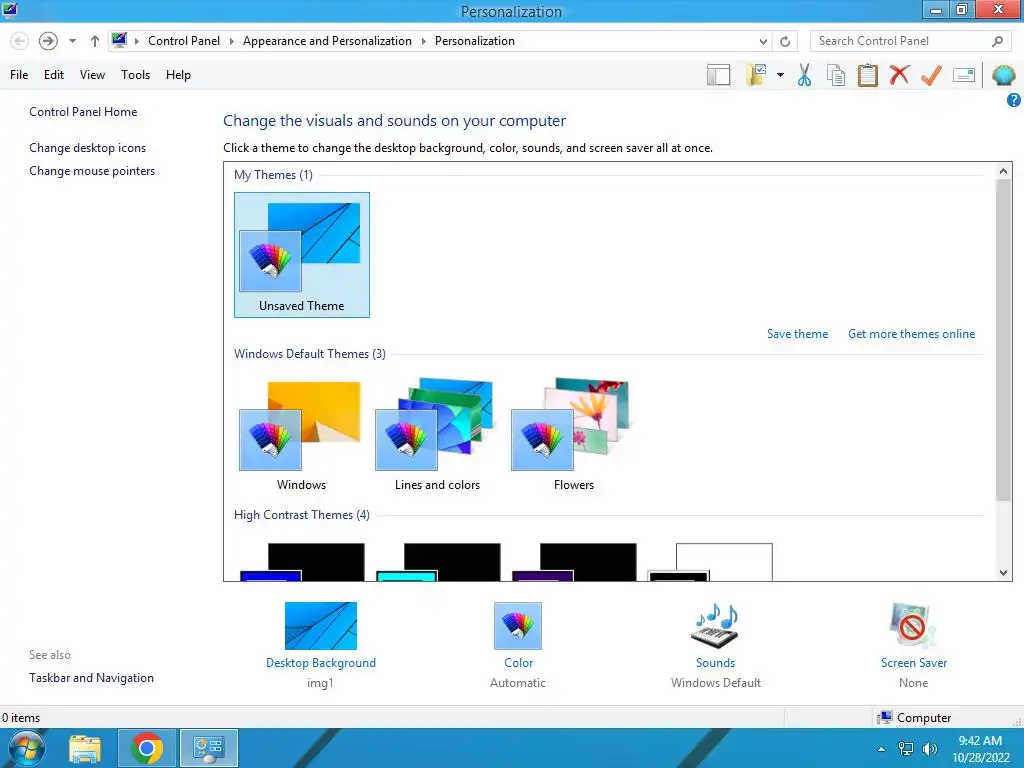Screen dimensions: 1024x768
Task: Open the Tools menu
Action: click(x=135, y=75)
